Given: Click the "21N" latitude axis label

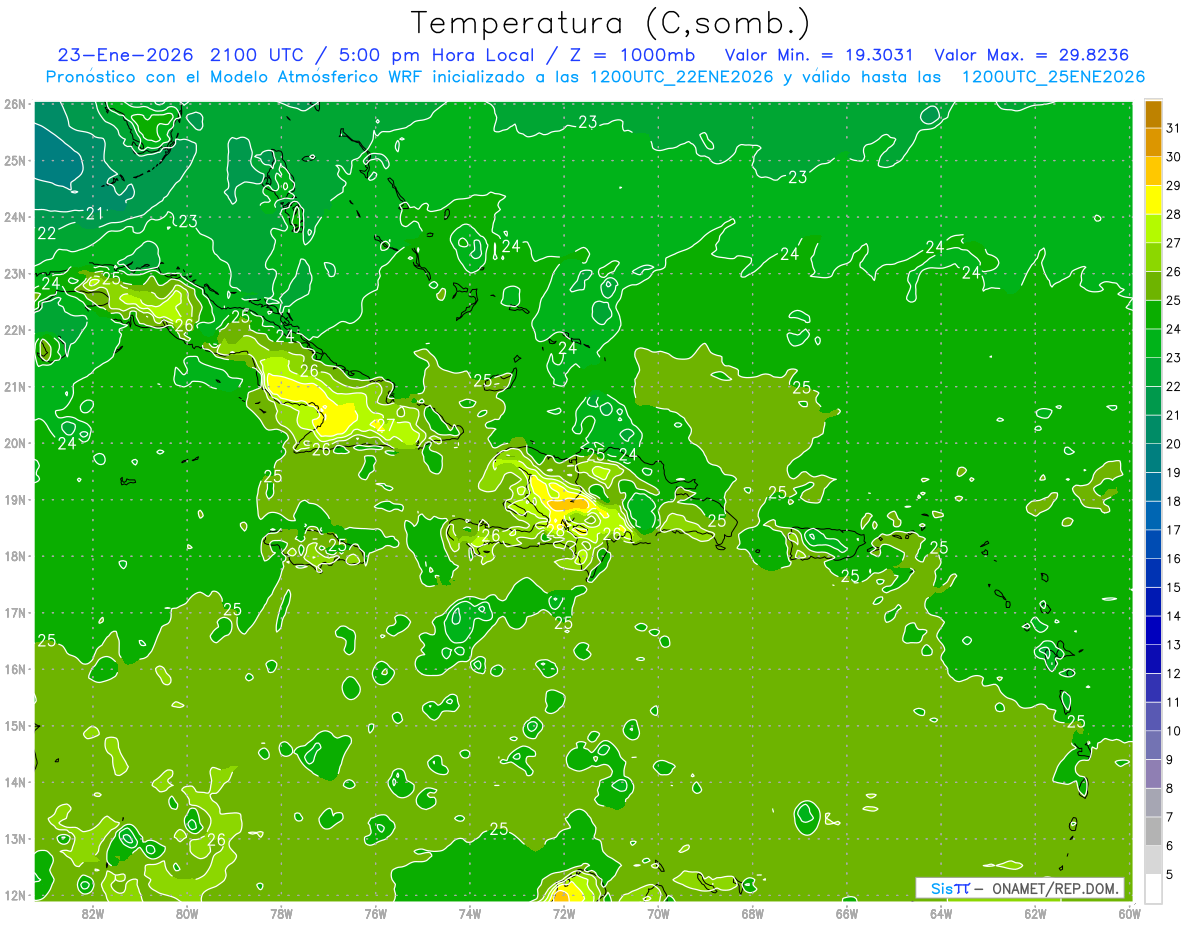Looking at the screenshot, I should tap(14, 386).
